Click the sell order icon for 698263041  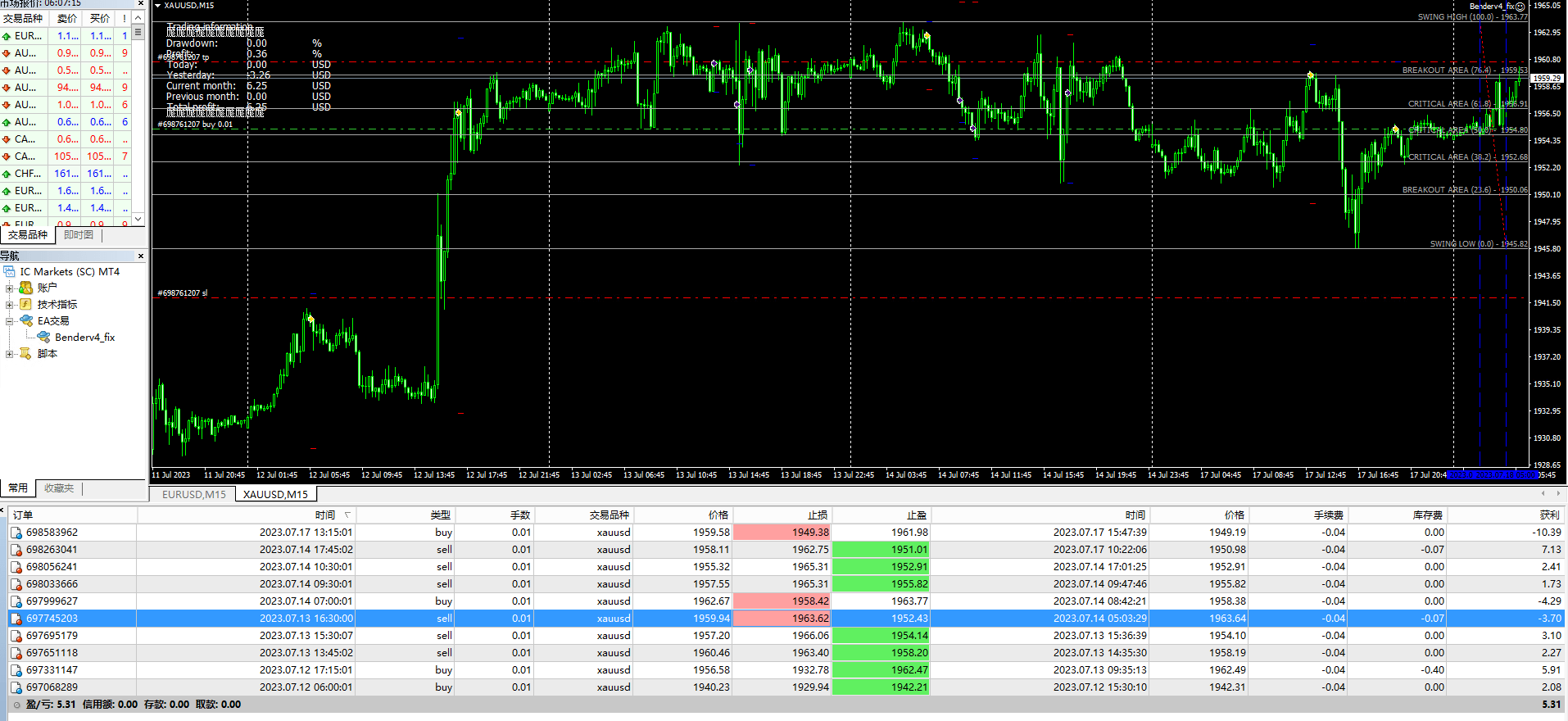click(x=16, y=550)
